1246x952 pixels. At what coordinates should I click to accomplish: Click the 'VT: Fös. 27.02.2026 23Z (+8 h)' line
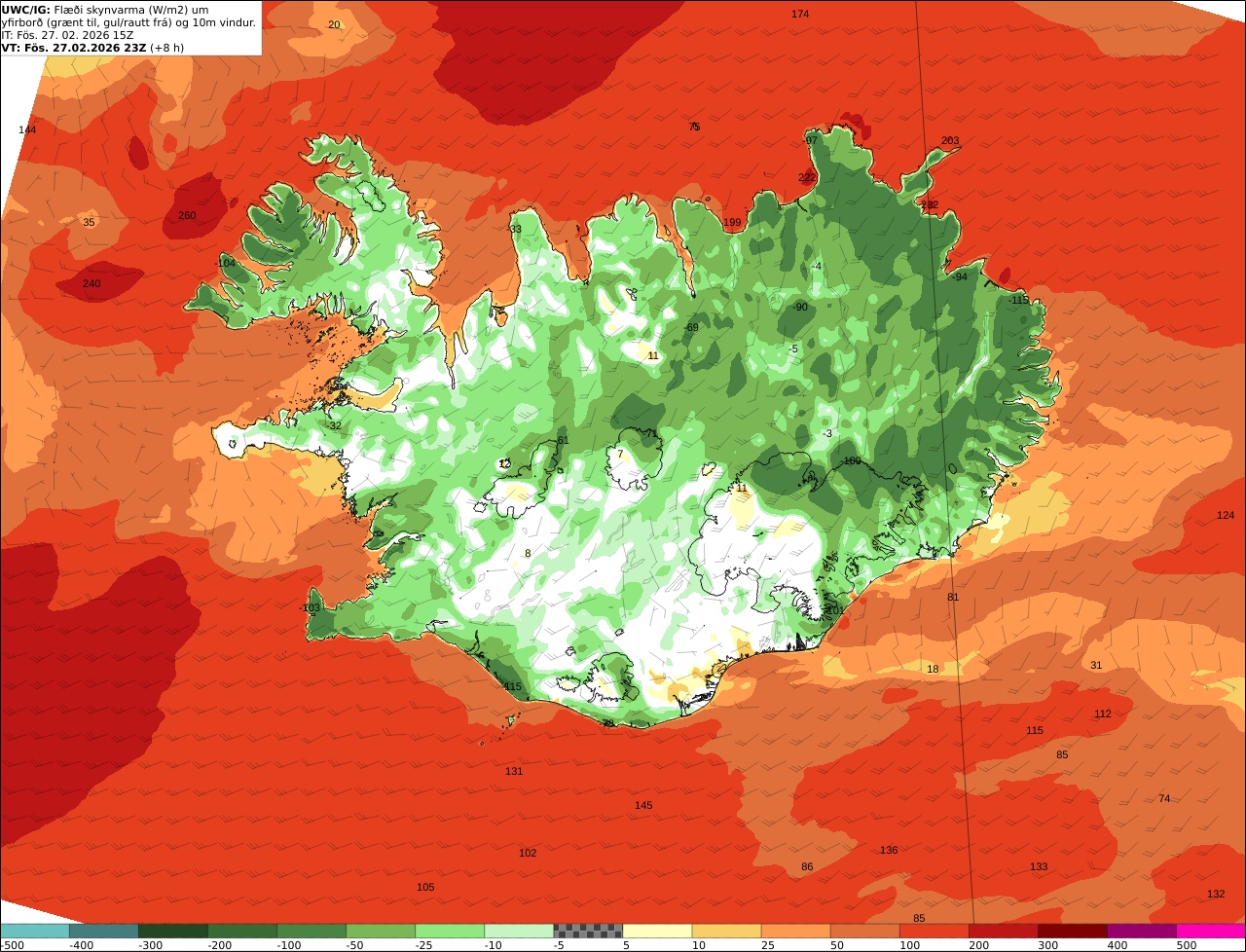tap(92, 47)
